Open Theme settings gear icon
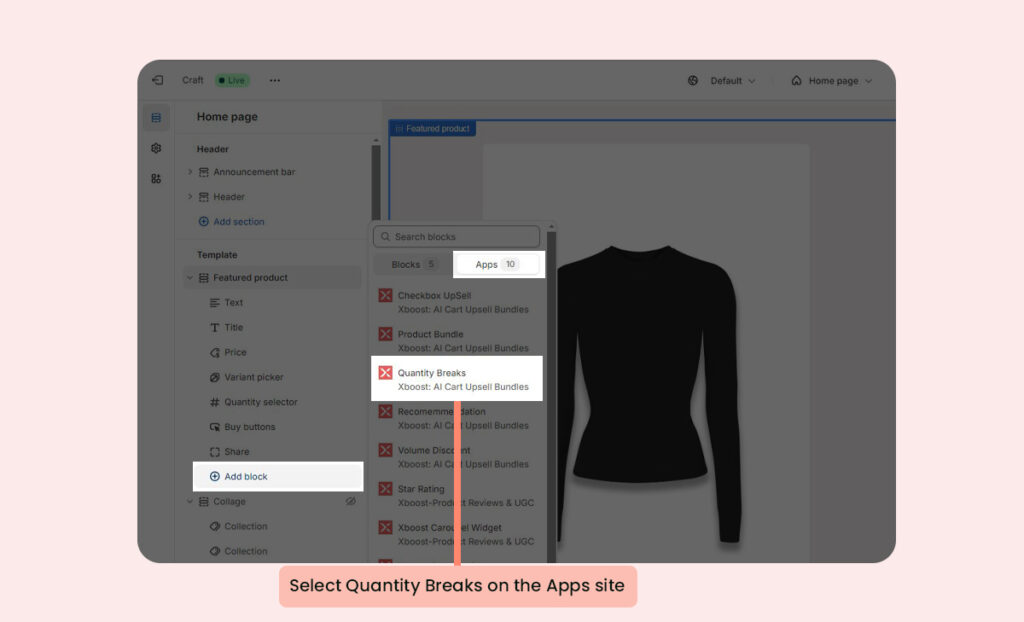The width and height of the screenshot is (1024, 622). coord(156,148)
